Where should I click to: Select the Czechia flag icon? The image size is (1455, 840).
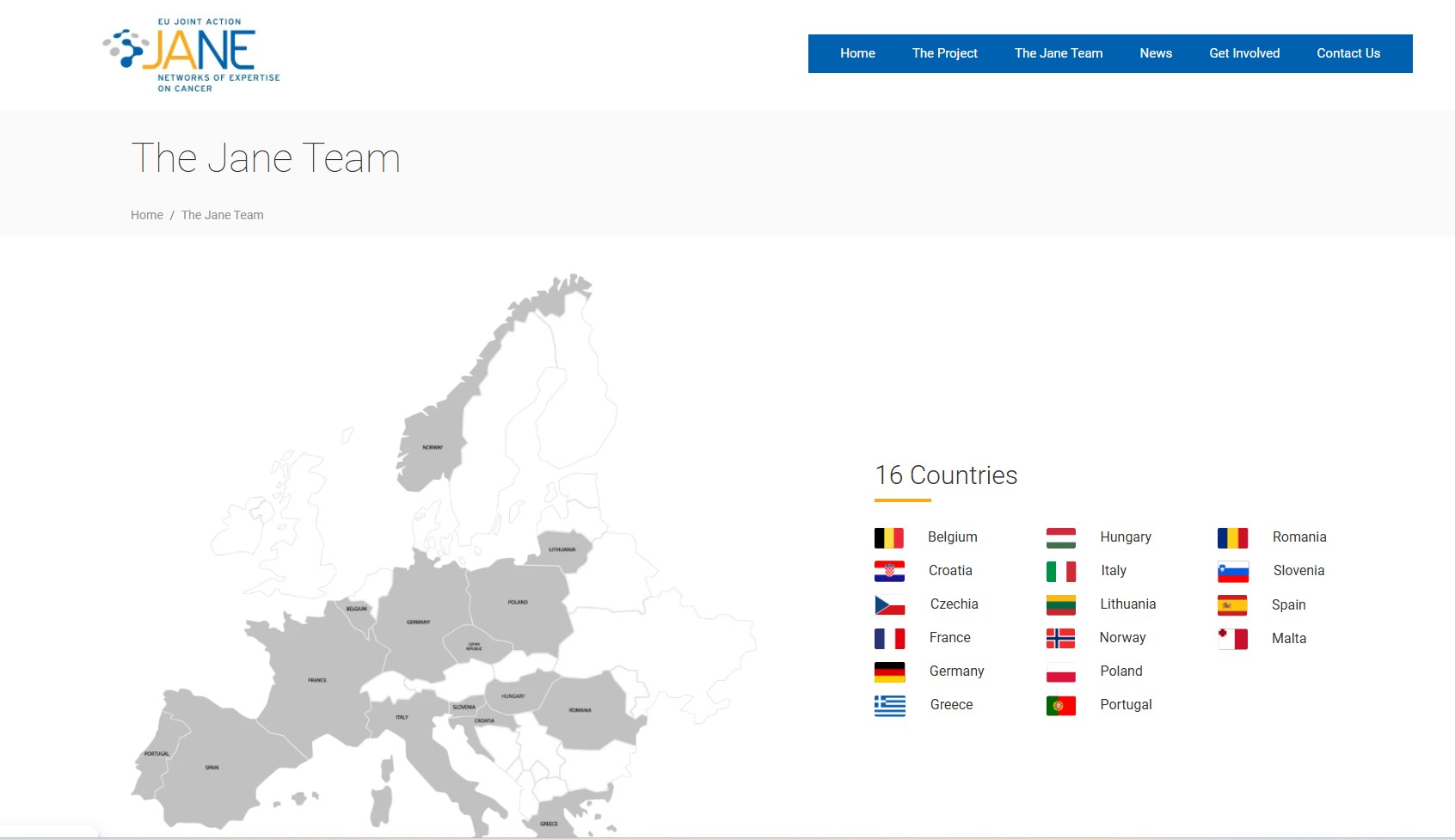889,604
